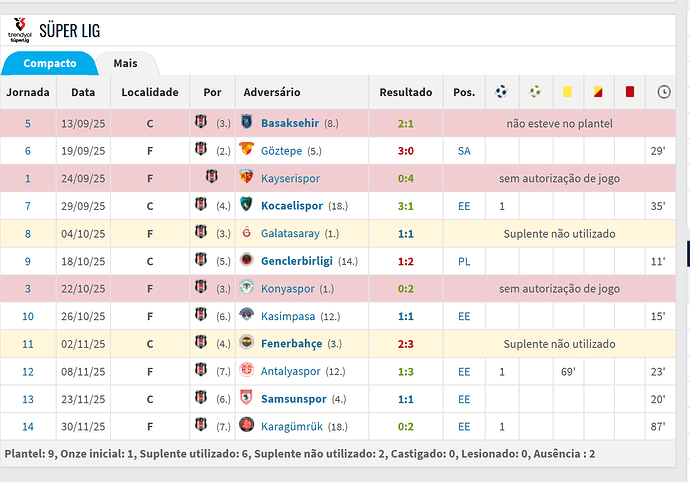This screenshot has height=482, width=690.
Task: Open the Göztepe team link
Action: pos(282,151)
